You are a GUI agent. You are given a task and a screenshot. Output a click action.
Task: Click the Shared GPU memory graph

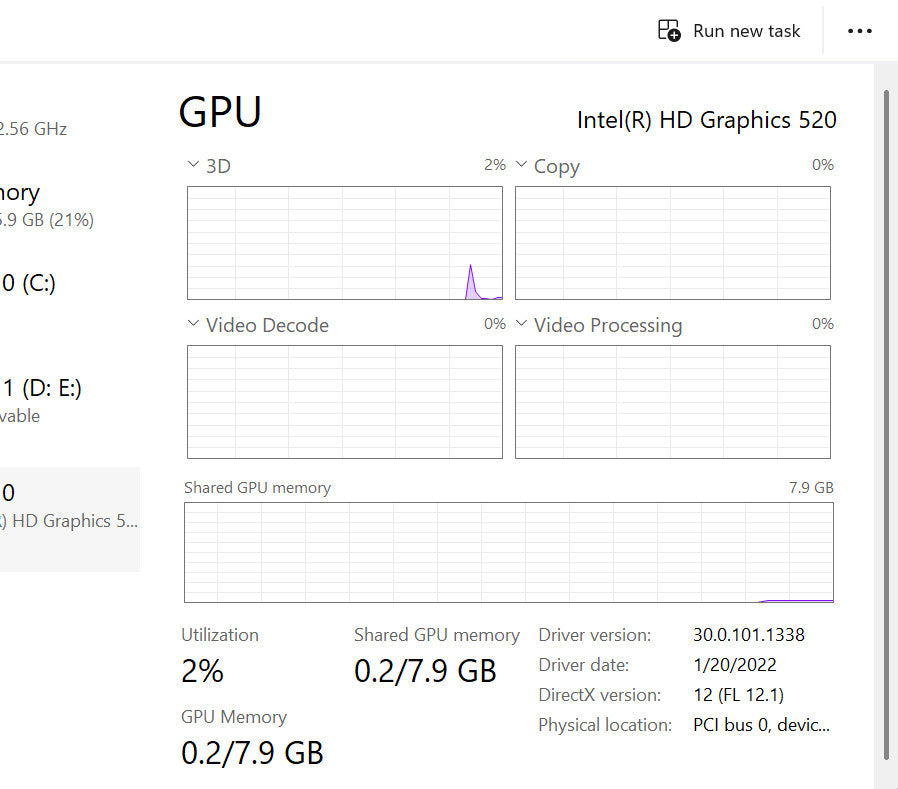click(508, 551)
